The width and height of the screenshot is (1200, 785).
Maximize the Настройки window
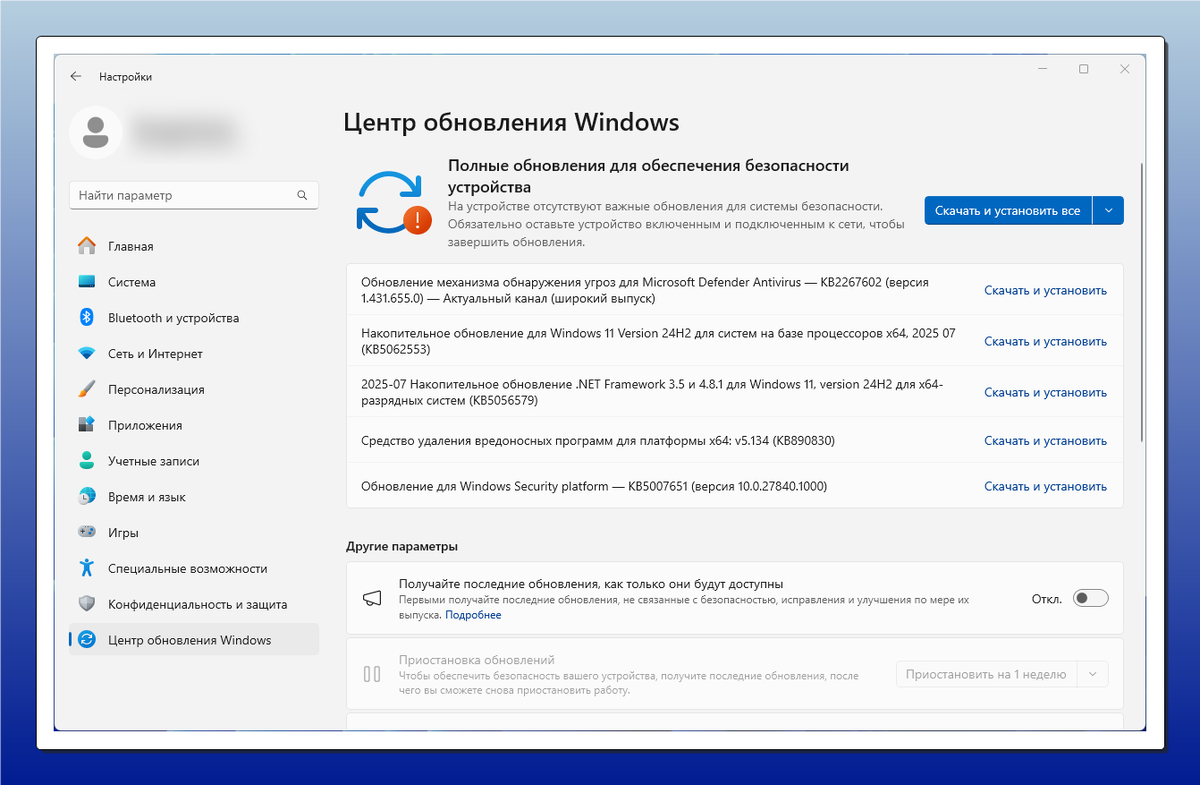(1083, 69)
